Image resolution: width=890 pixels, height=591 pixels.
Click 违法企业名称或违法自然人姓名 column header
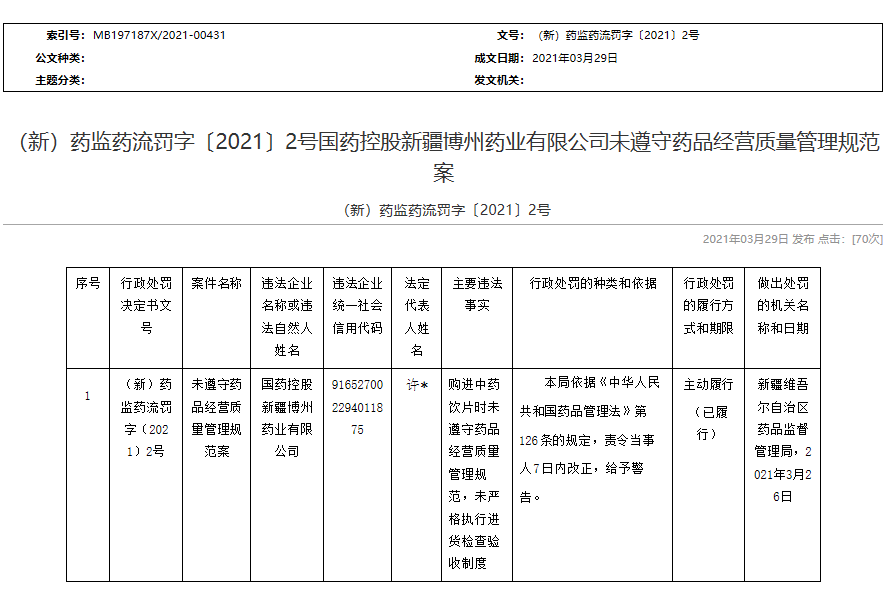point(287,317)
